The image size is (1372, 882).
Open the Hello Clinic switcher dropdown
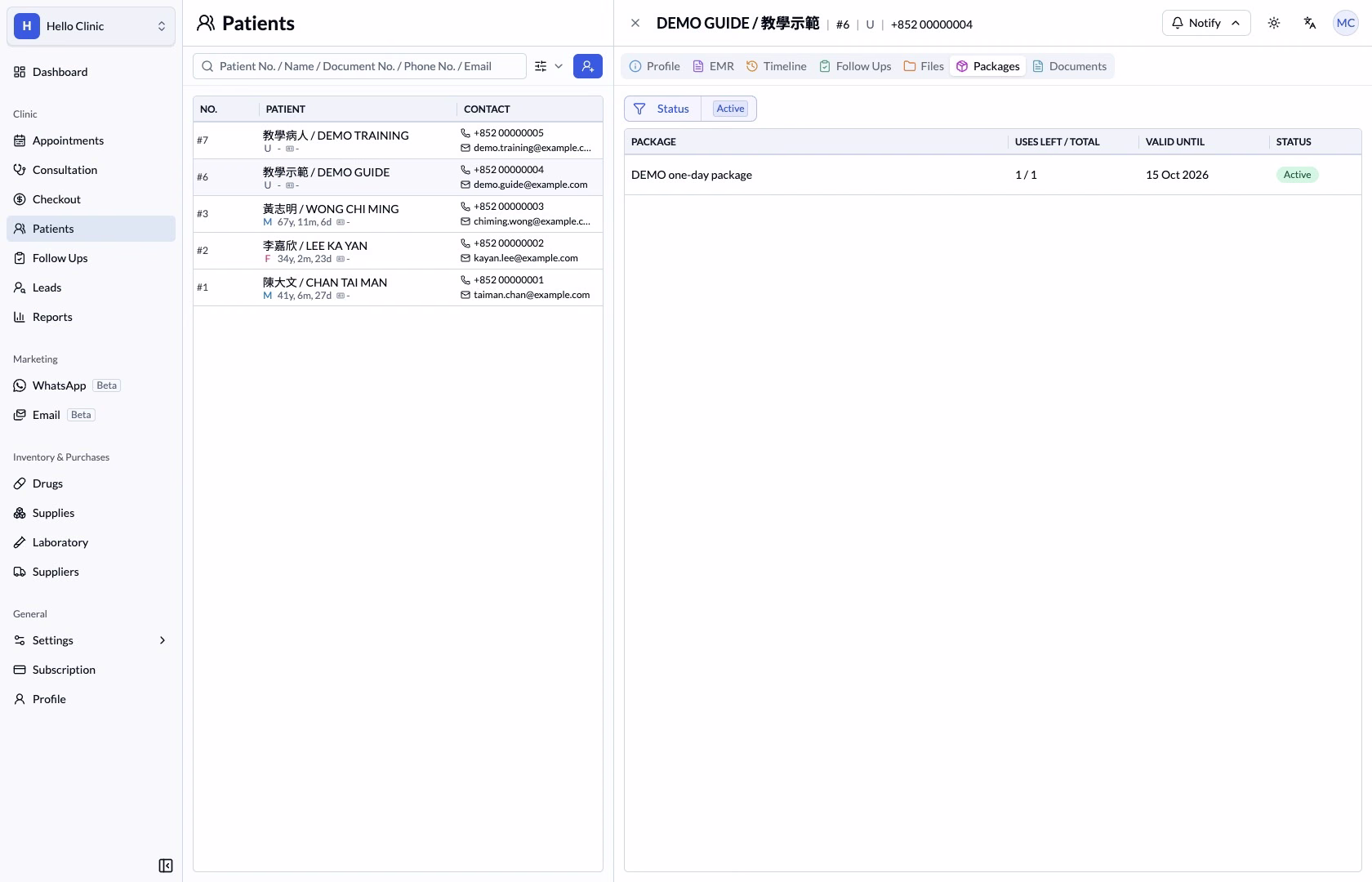(x=91, y=26)
